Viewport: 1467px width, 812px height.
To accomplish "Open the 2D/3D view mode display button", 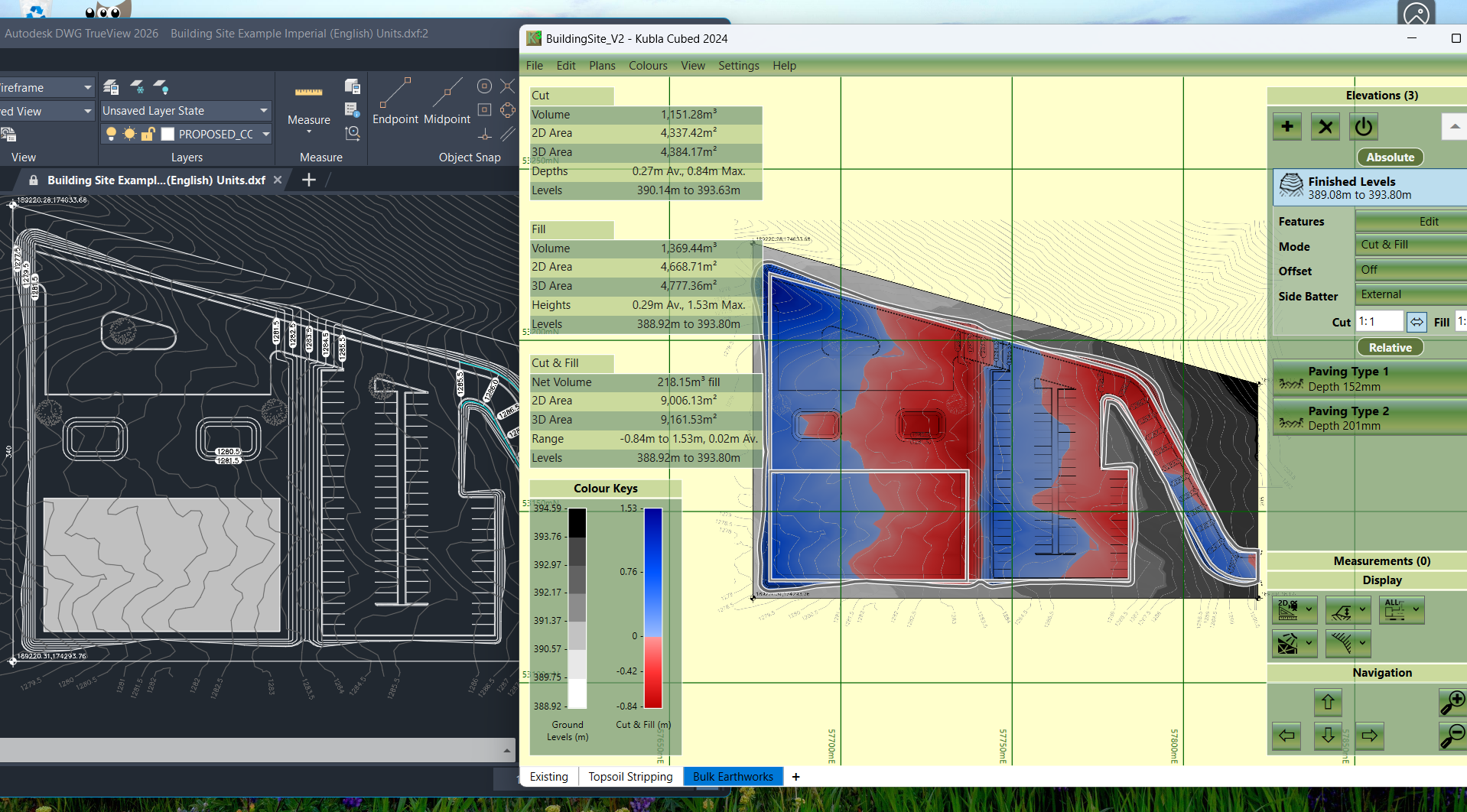I will [1294, 610].
